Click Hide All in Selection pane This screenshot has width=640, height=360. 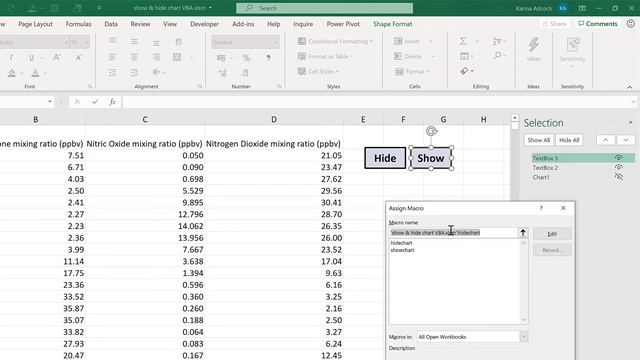569,140
